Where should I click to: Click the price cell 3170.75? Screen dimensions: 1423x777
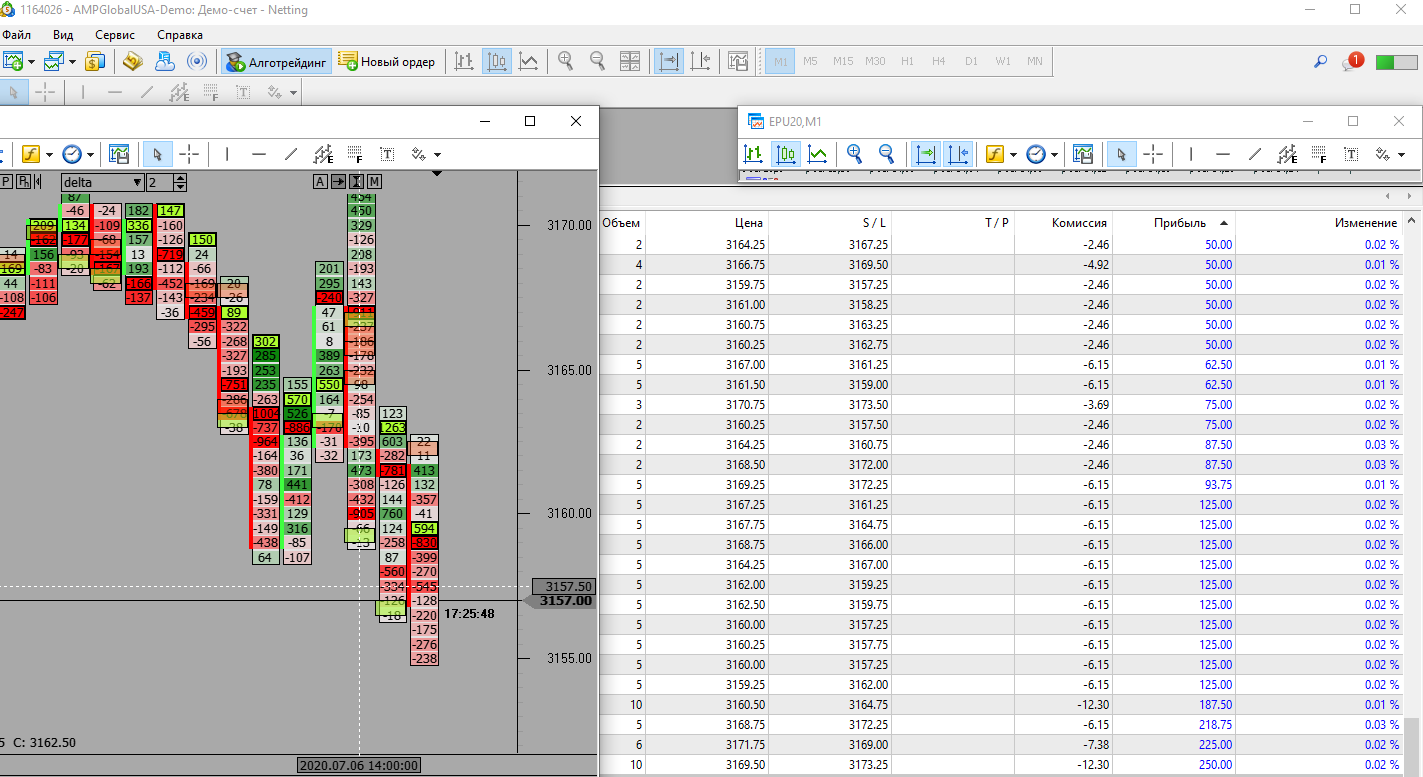[x=746, y=404]
